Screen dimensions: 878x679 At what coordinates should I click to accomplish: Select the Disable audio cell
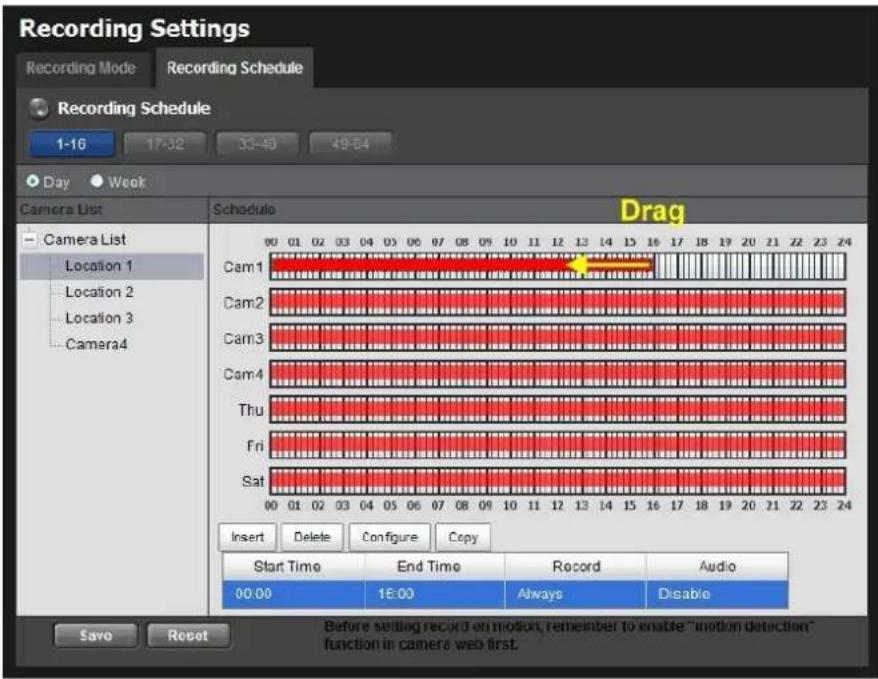(x=717, y=594)
